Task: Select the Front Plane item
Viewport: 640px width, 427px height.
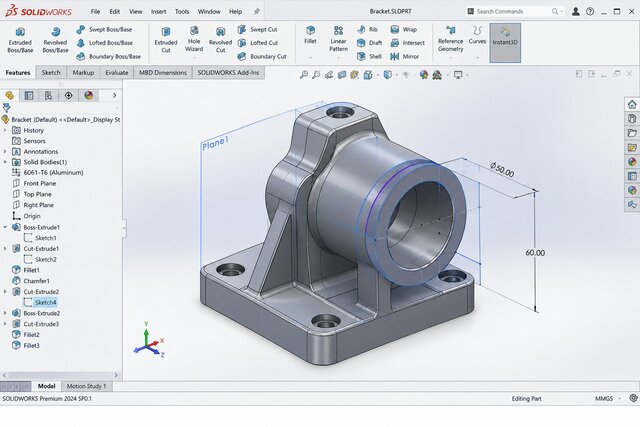Action: coord(34,183)
